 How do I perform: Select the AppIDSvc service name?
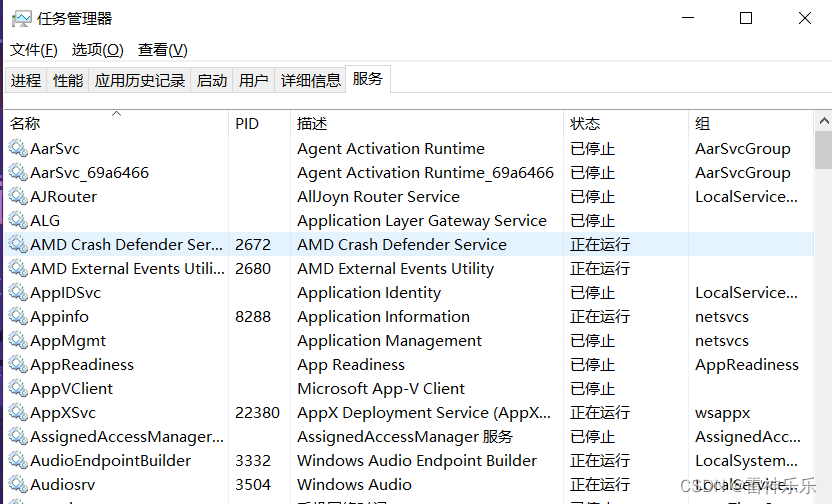tap(65, 293)
